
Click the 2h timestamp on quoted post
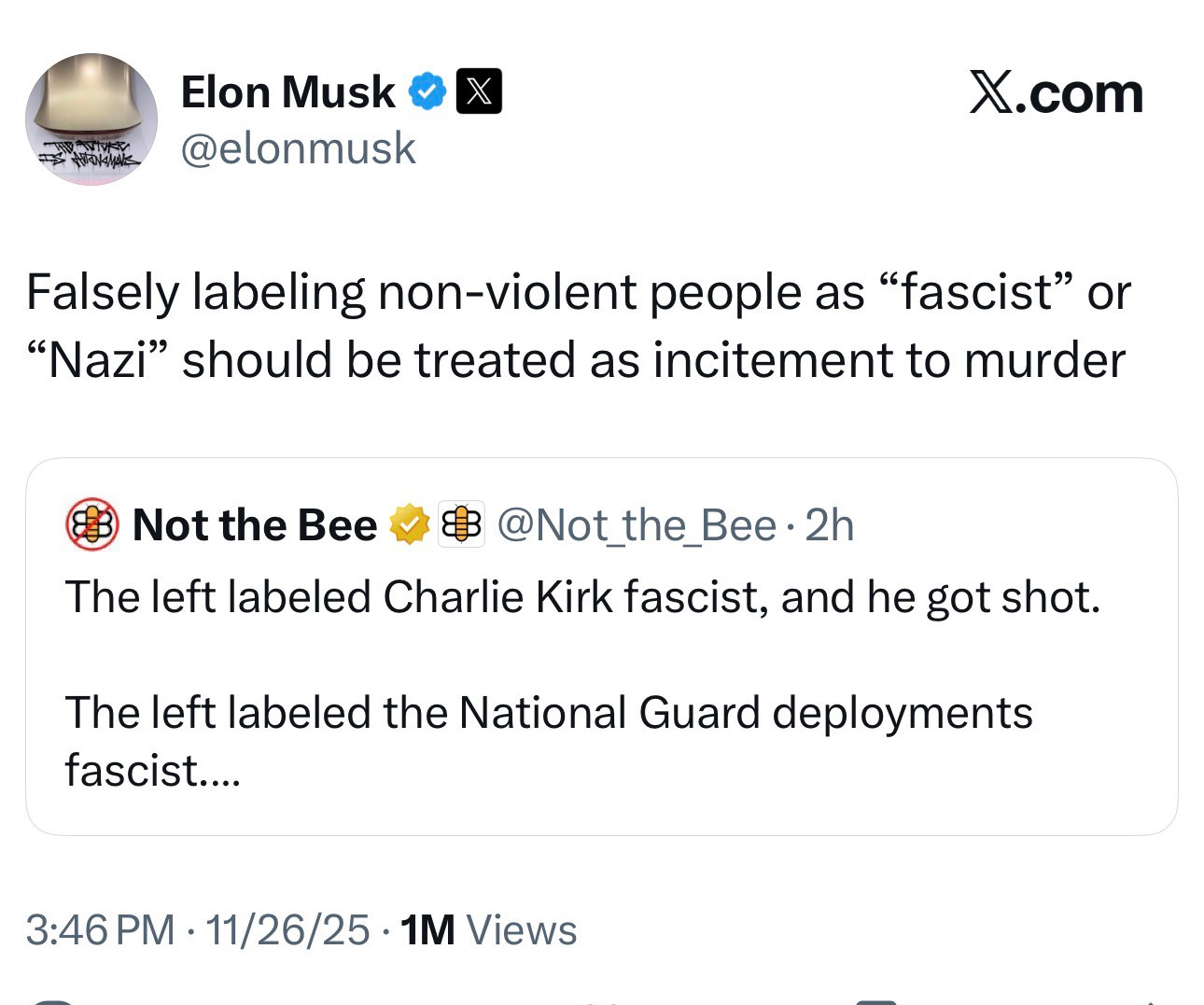point(829,525)
